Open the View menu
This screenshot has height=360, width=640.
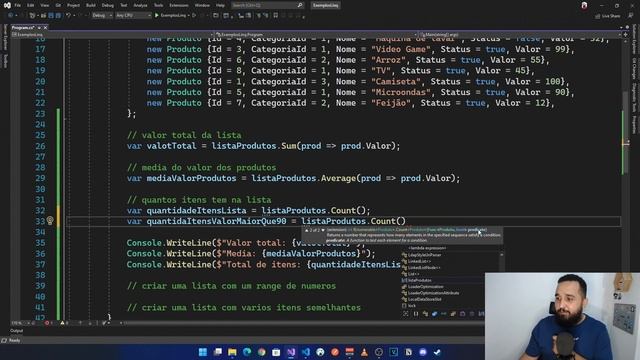click(x=44, y=5)
